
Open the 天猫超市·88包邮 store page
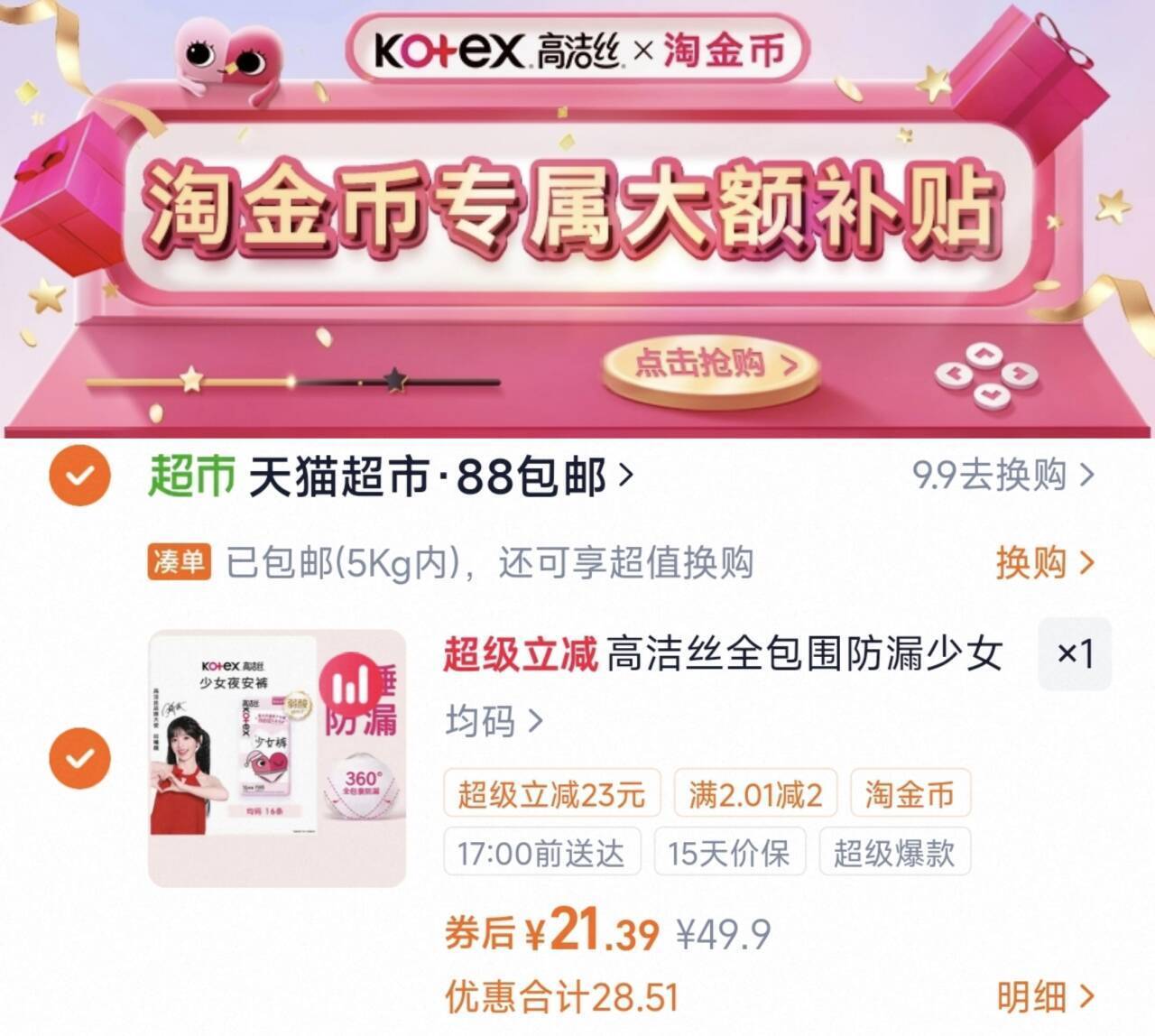pyautogui.click(x=441, y=476)
